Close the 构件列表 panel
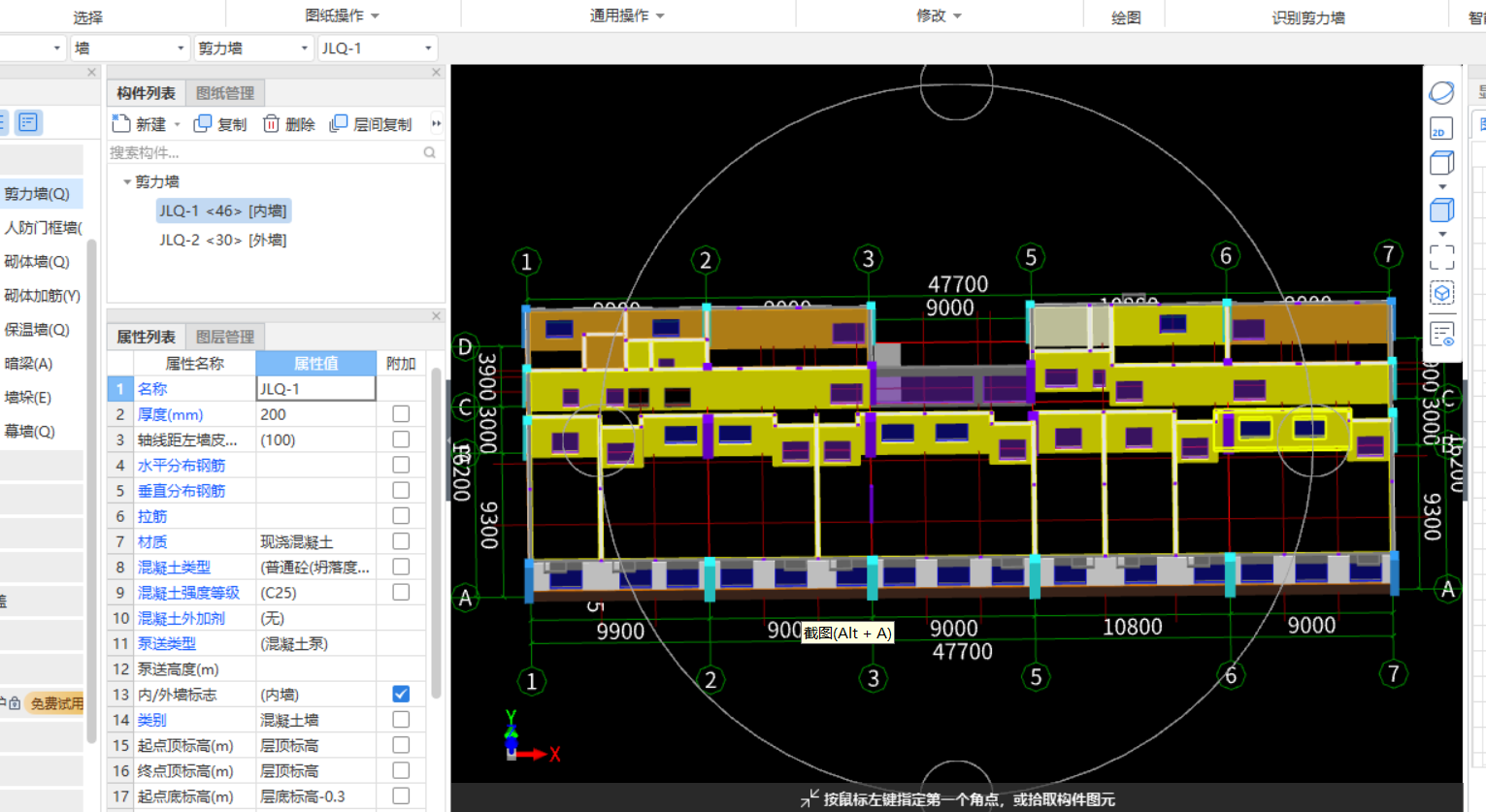This screenshot has width=1486, height=812. tap(436, 73)
